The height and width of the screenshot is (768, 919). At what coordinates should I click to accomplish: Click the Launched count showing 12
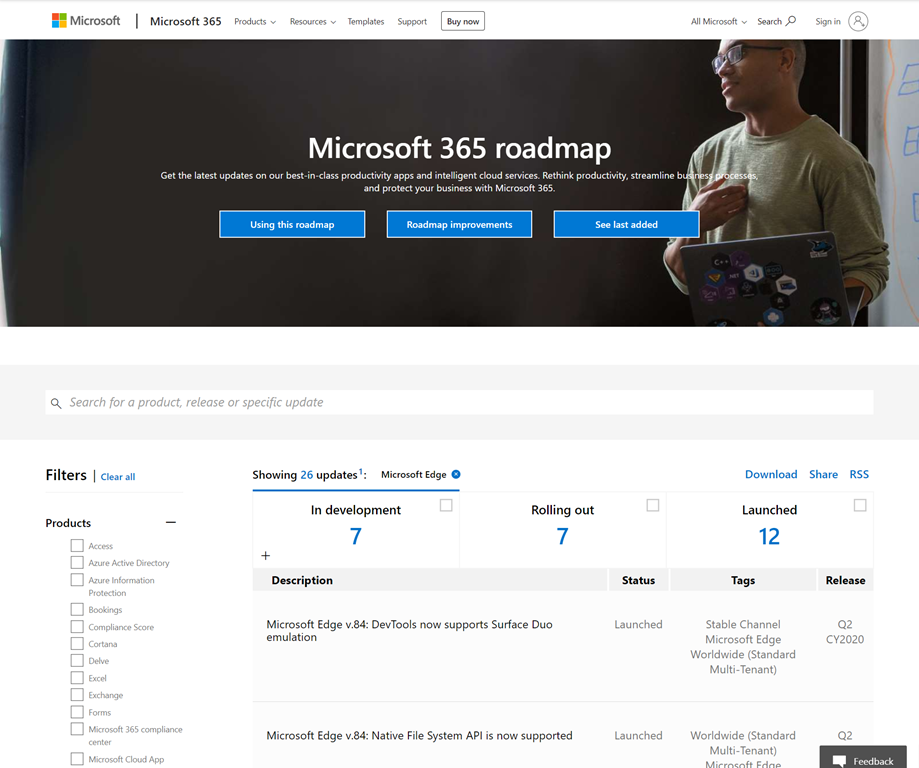click(769, 535)
